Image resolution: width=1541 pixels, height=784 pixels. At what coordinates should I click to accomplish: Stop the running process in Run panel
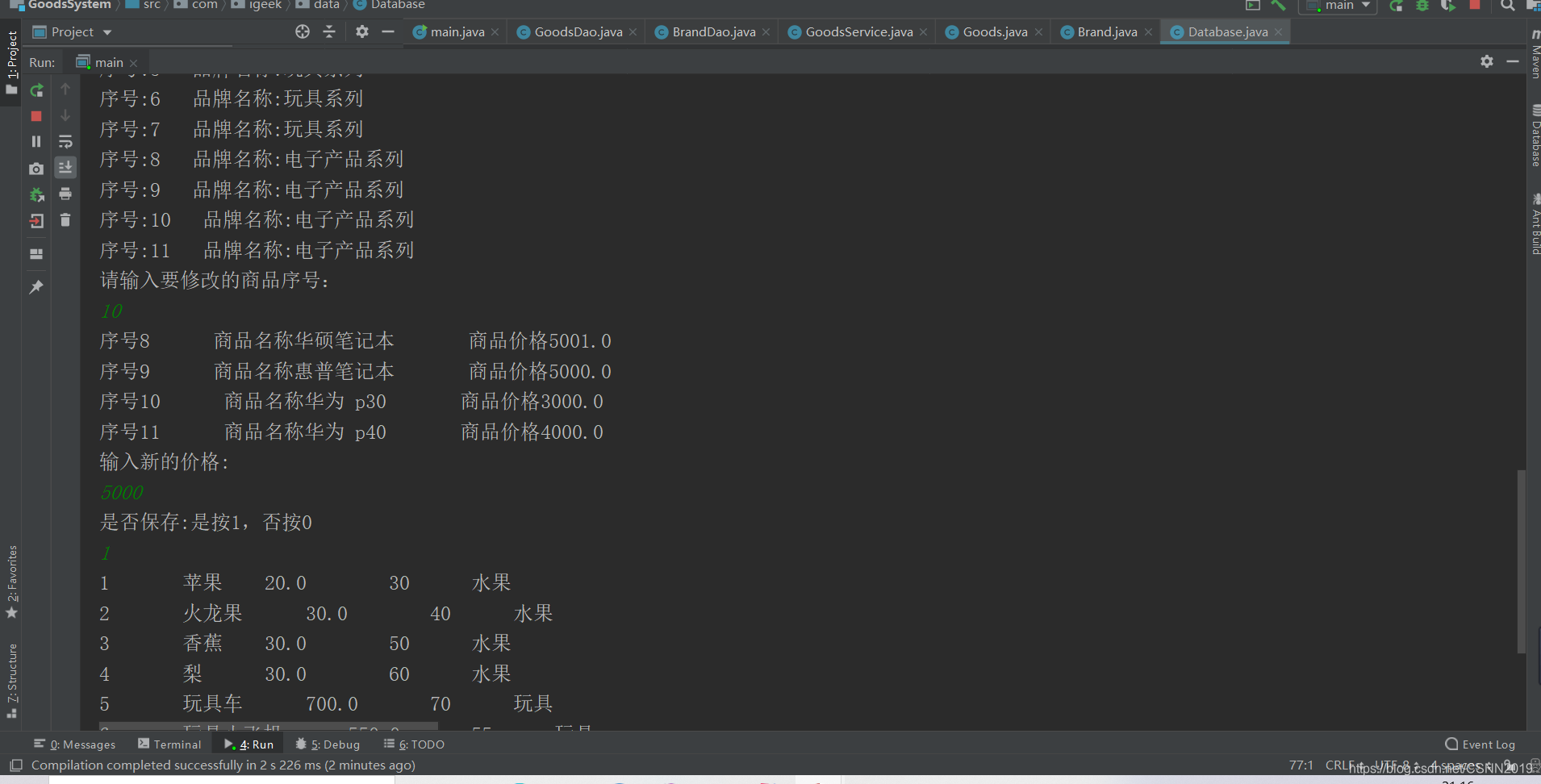pyautogui.click(x=36, y=116)
